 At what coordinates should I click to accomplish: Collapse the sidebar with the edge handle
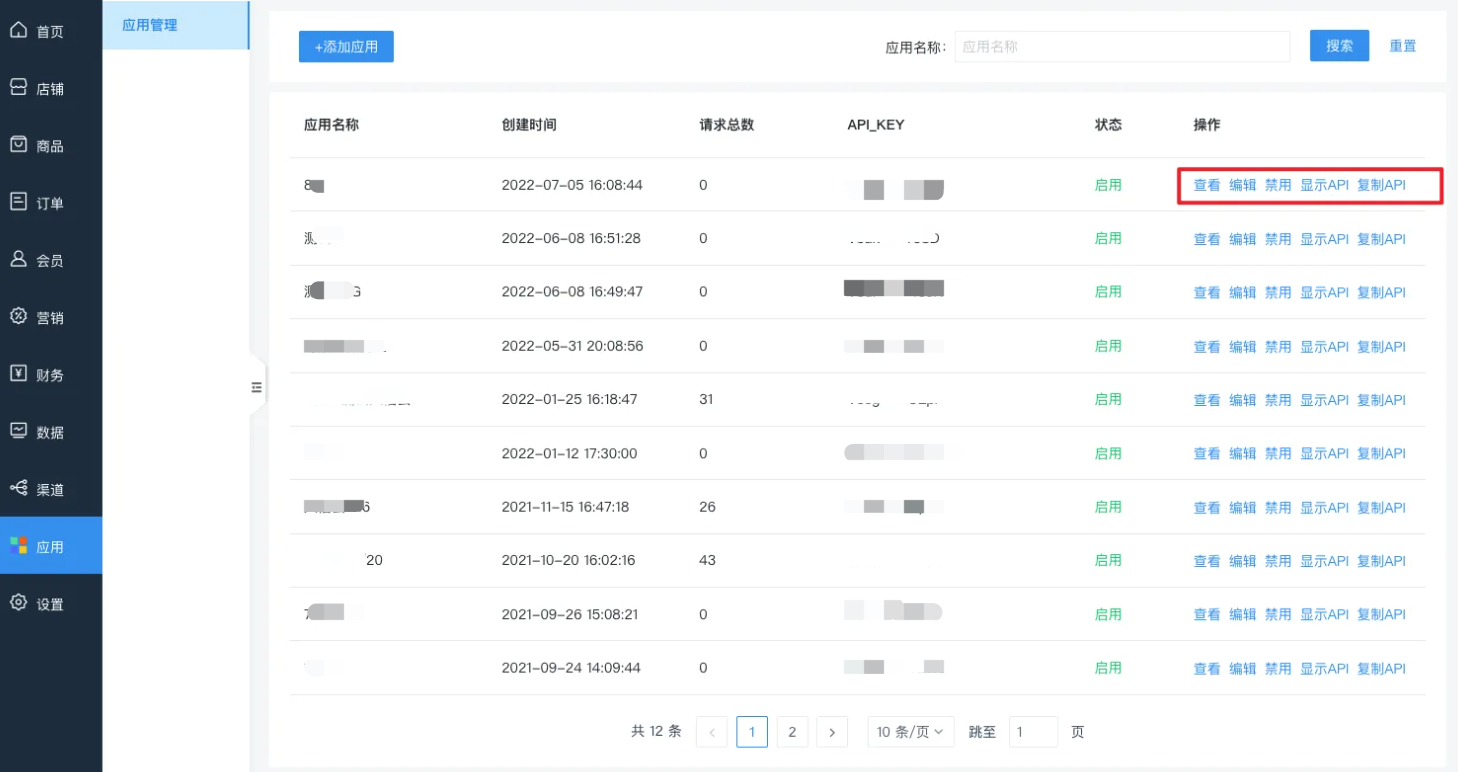click(x=257, y=385)
